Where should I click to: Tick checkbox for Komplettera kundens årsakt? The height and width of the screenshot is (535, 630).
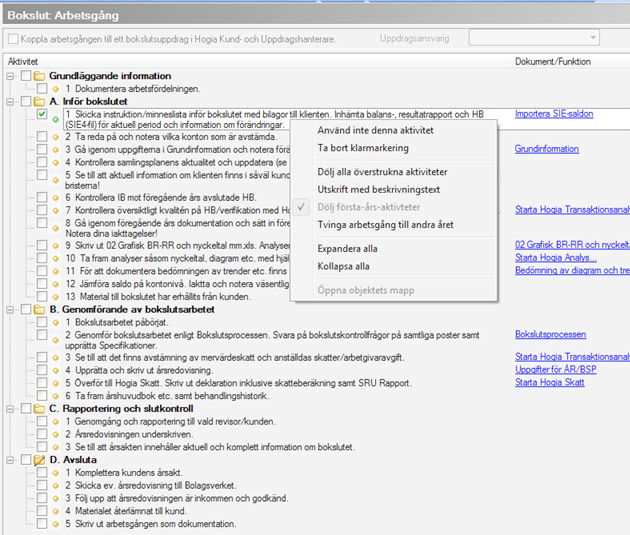[42, 472]
